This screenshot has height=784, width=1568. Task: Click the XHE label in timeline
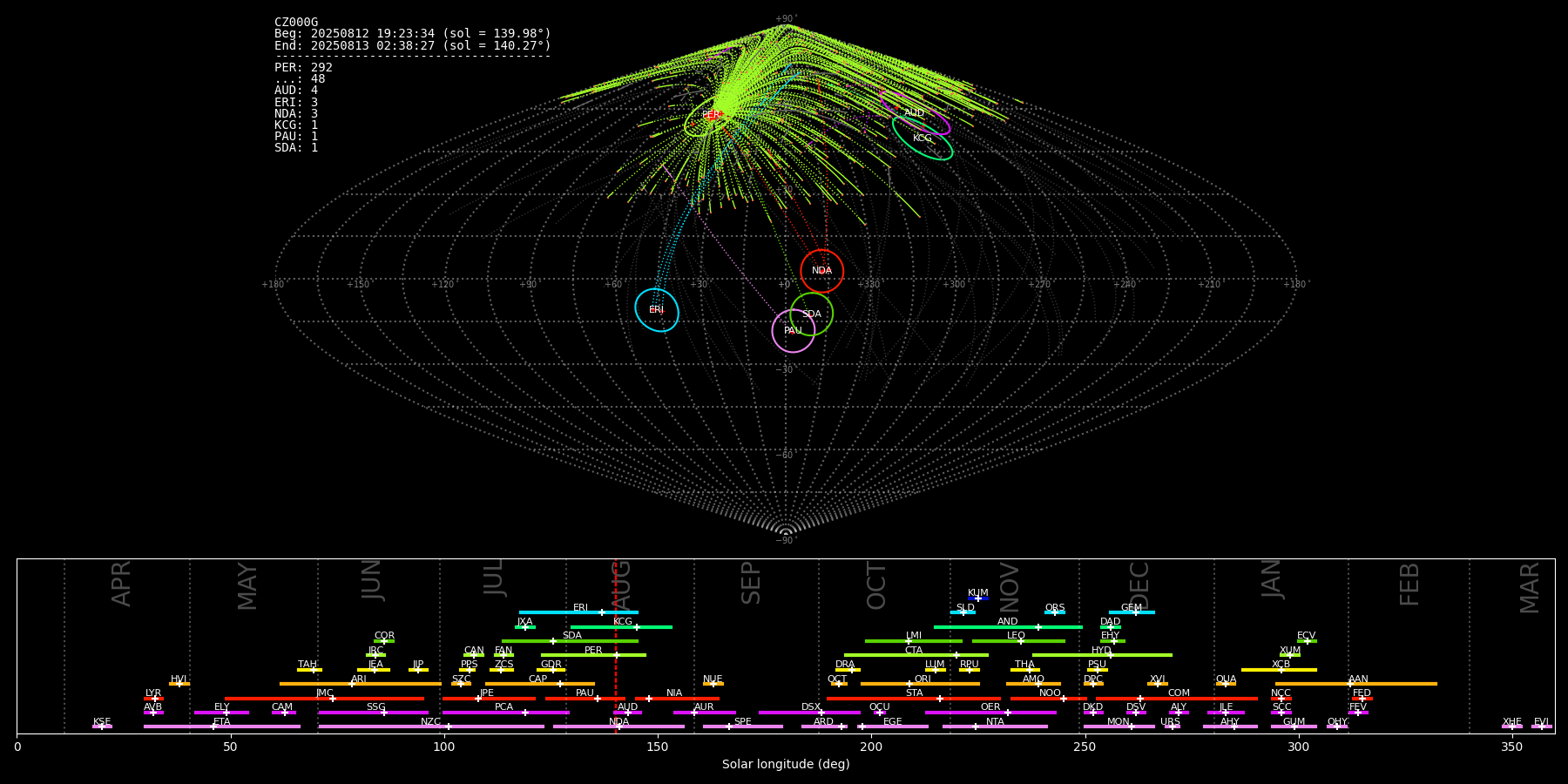1512,722
